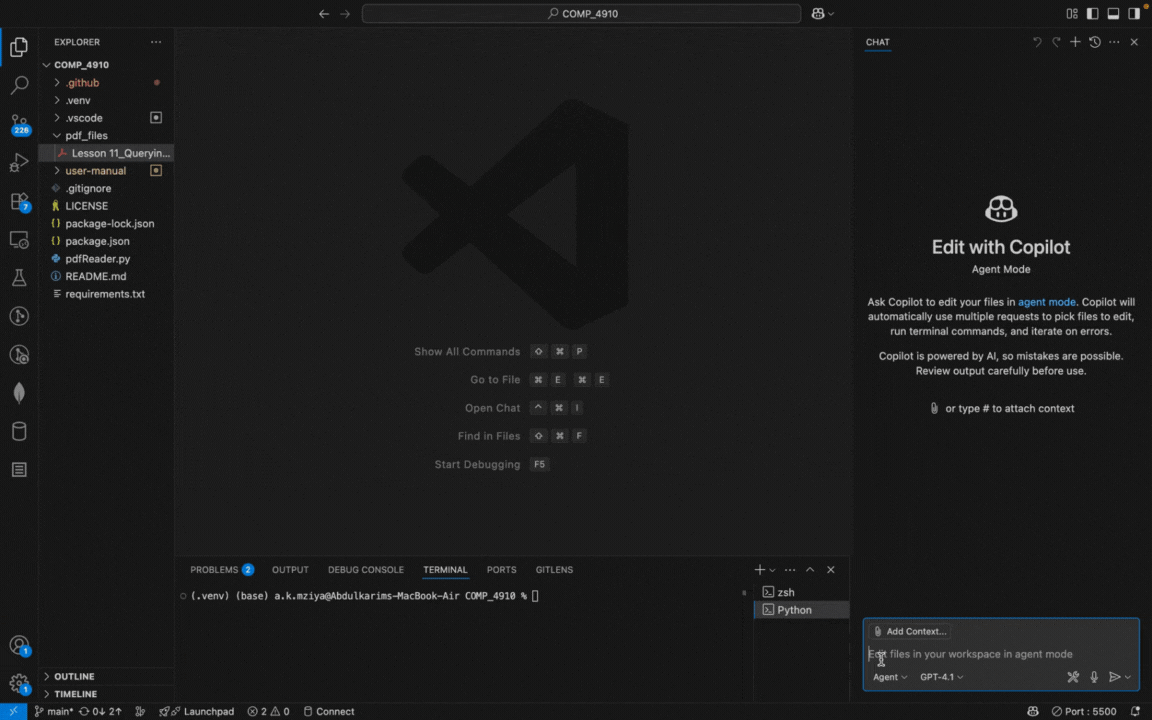Open the Extensions view in activity bar
Image resolution: width=1152 pixels, height=720 pixels.
(19, 202)
